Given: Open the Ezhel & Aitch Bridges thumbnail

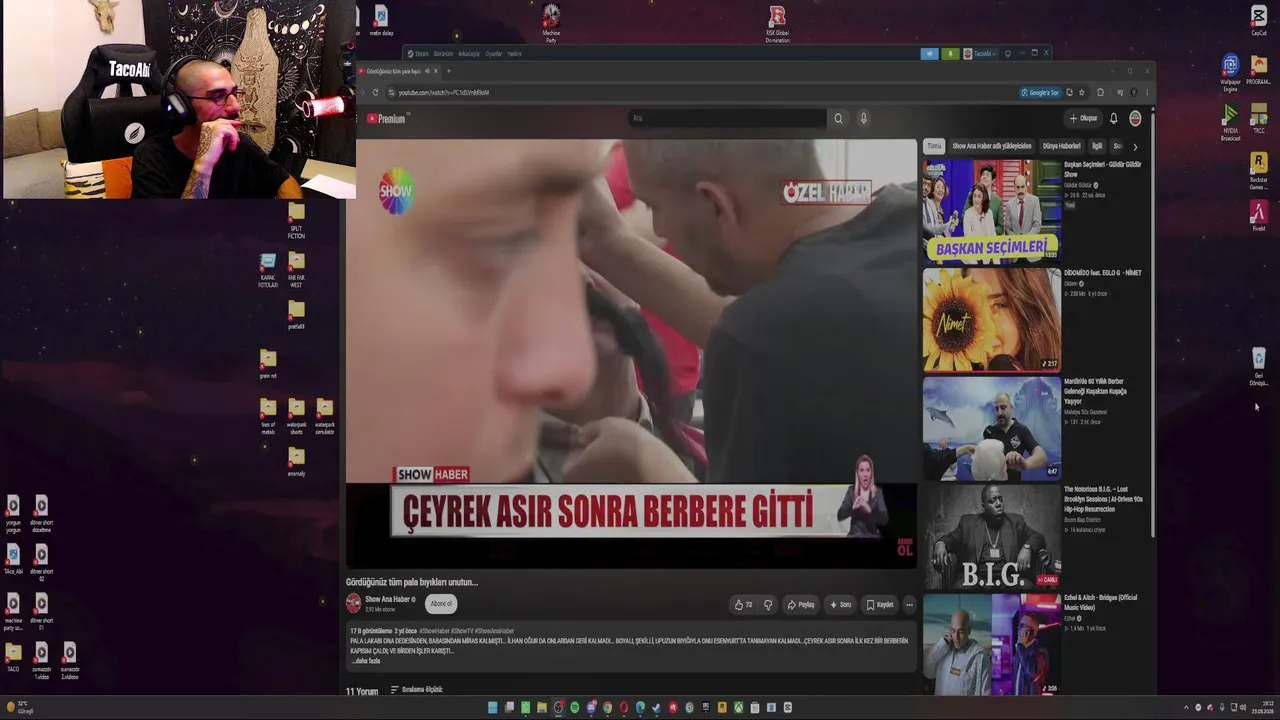Looking at the screenshot, I should pyautogui.click(x=992, y=645).
